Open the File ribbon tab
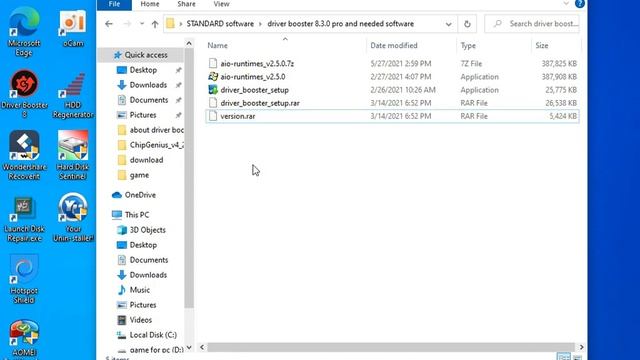This screenshot has width=640, height=360. coord(114,4)
